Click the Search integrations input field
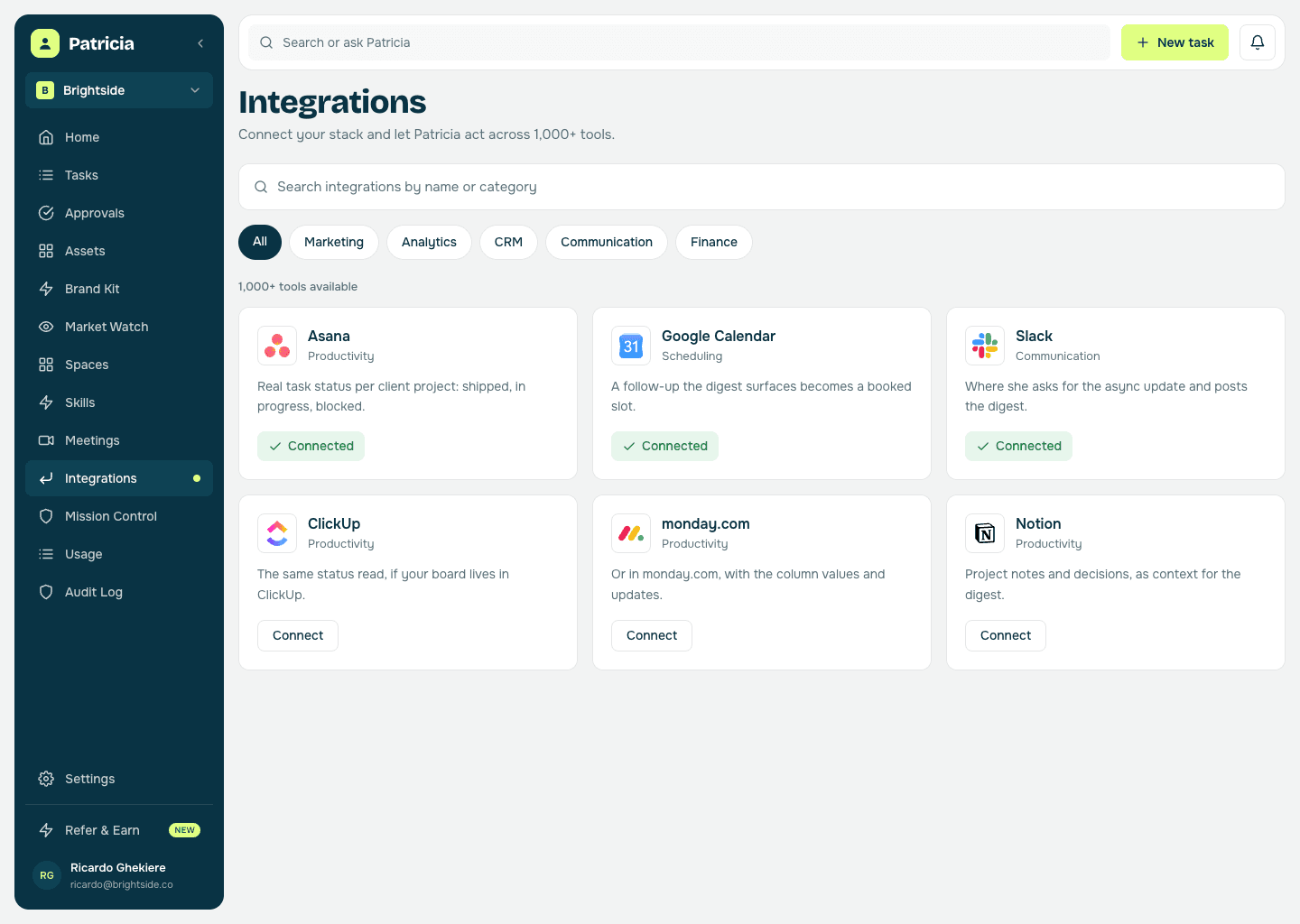 click(761, 187)
